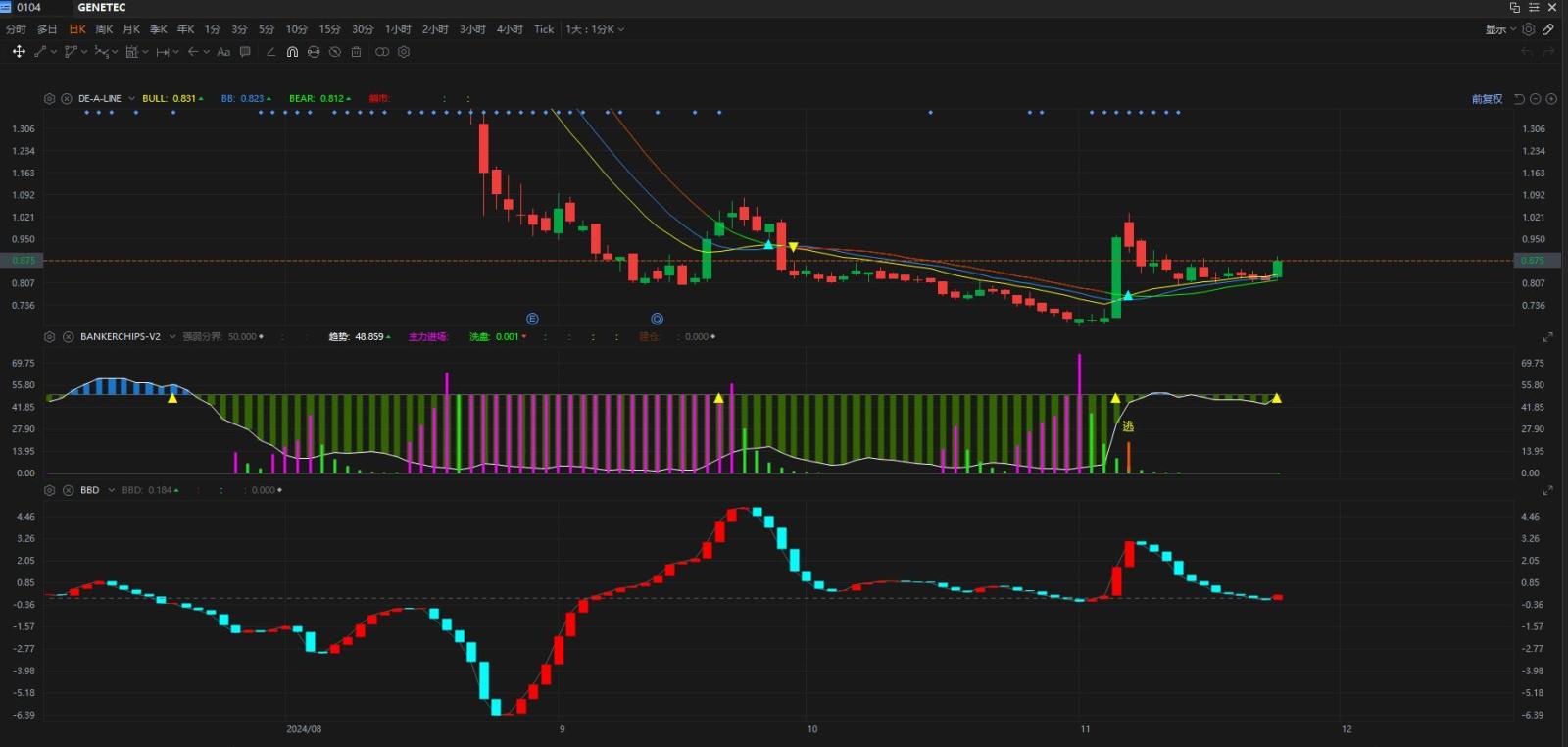This screenshot has height=747, width=1568.
Task: Switch to 月K monthly tab
Action: [131, 29]
